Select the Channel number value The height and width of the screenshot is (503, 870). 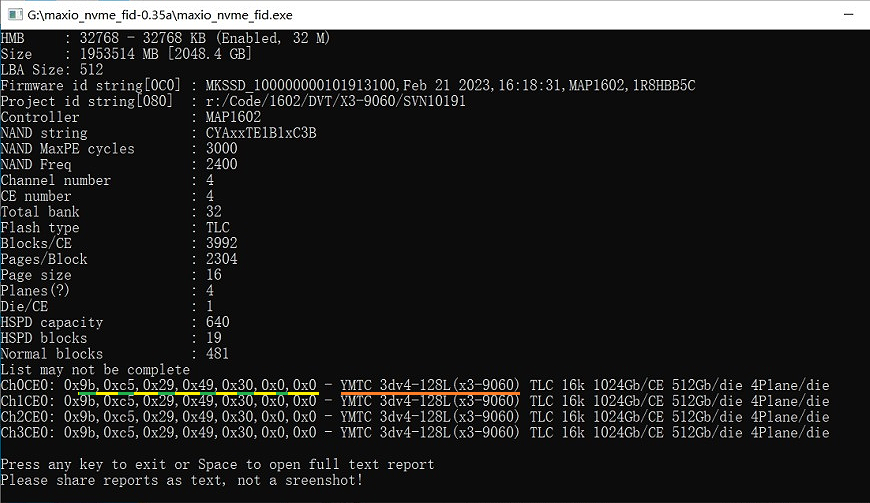[210, 180]
